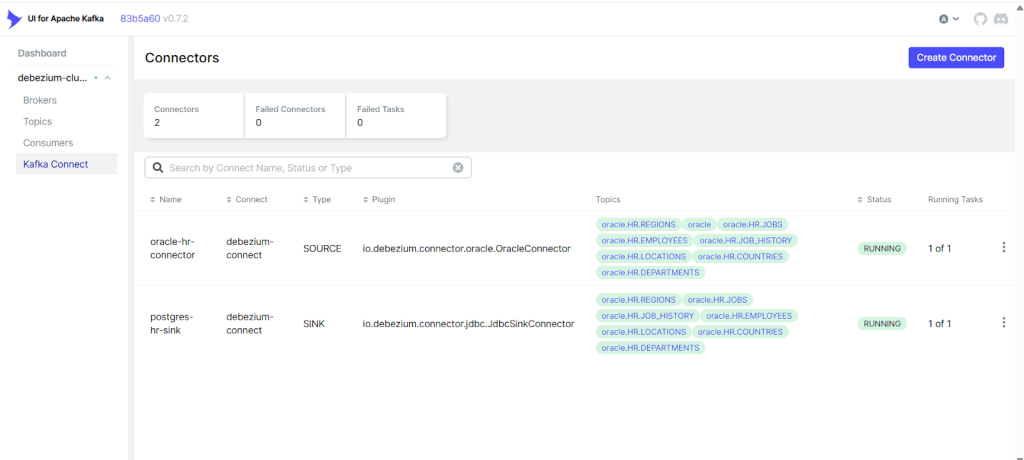Open the GitHub repository icon
The image size is (1024, 460).
coord(979,19)
